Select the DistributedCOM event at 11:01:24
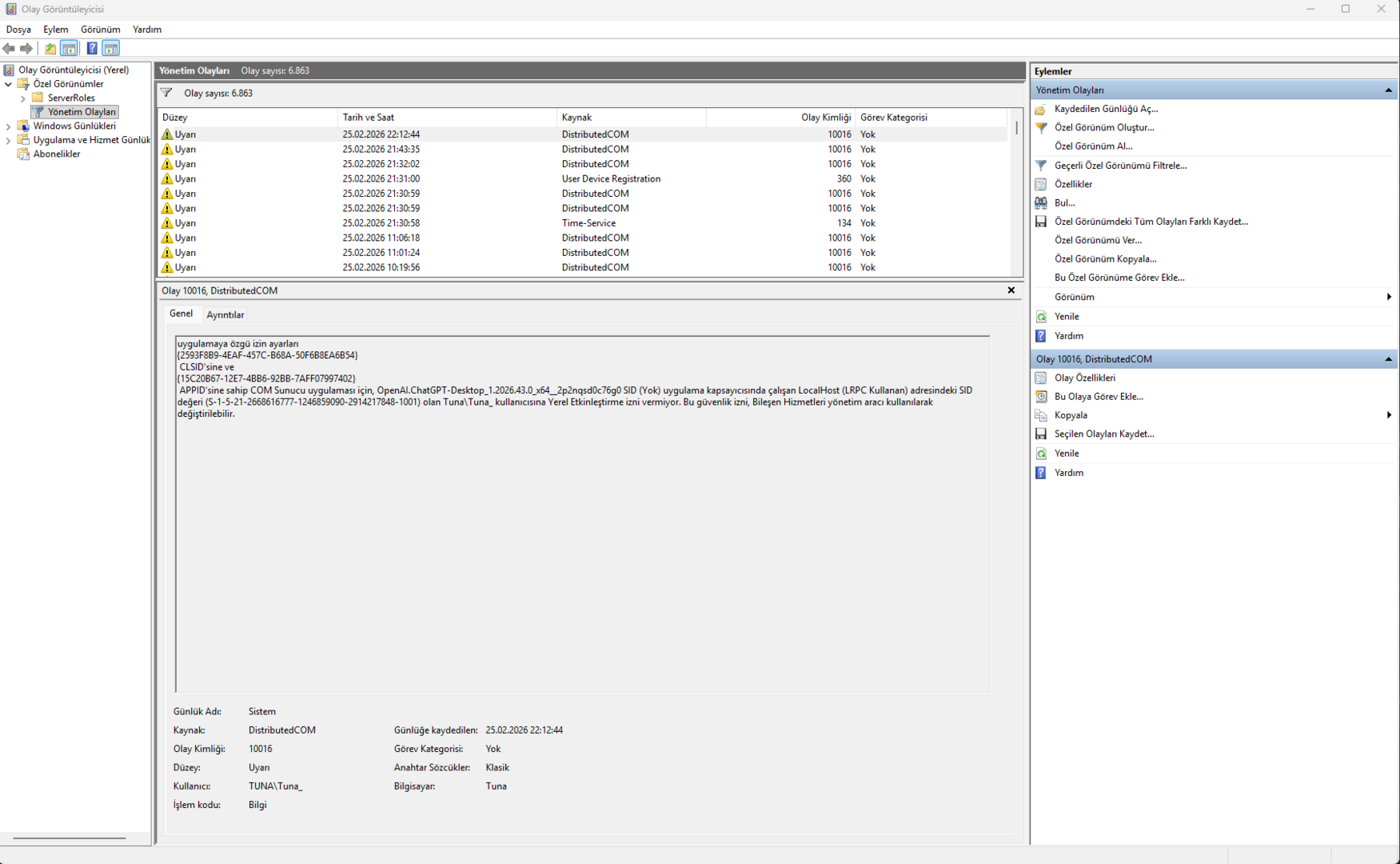The width and height of the screenshot is (1400, 864). [x=583, y=253]
